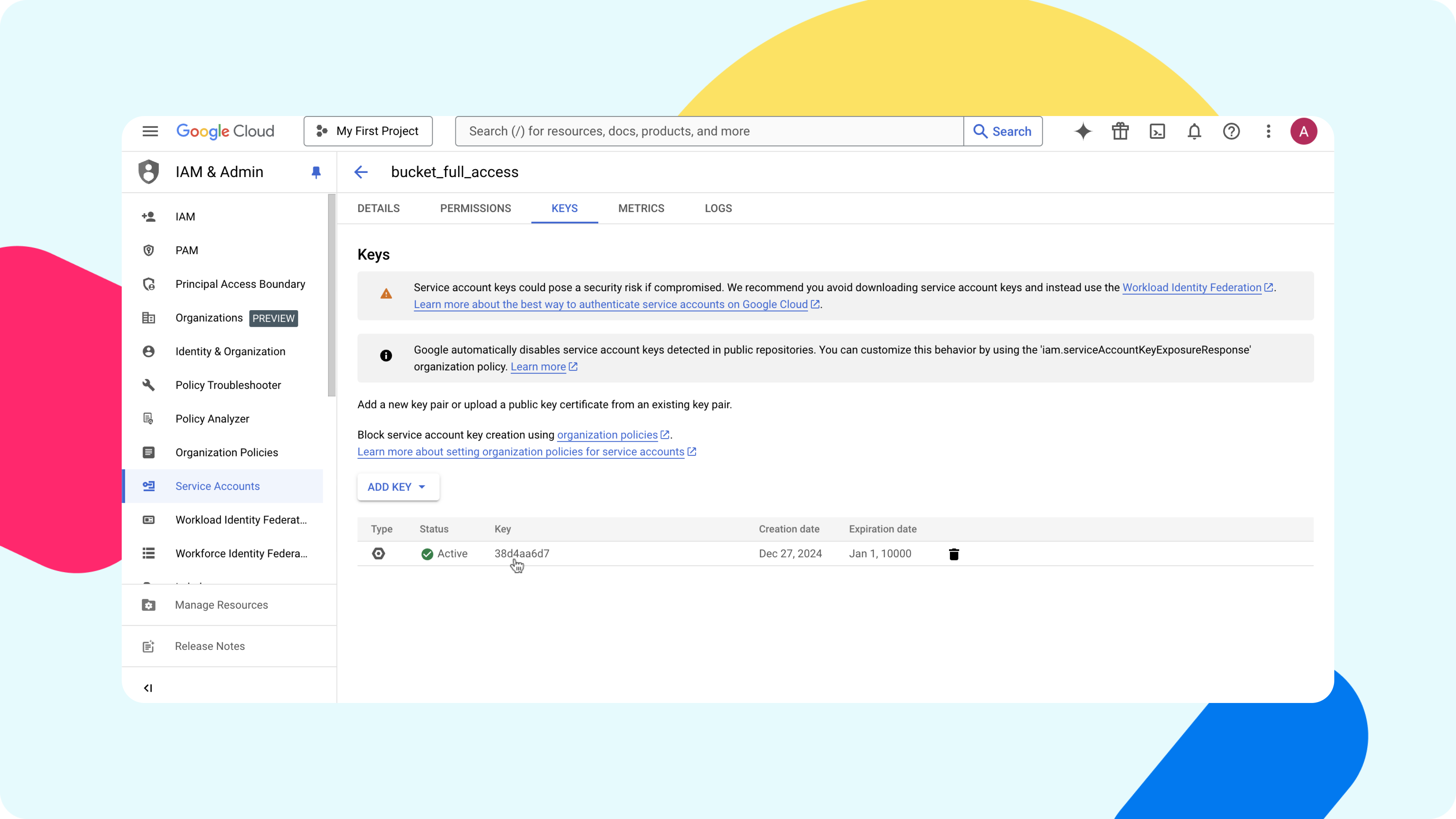This screenshot has width=1456, height=819.
Task: Switch to the METRICS tab
Action: [x=641, y=208]
